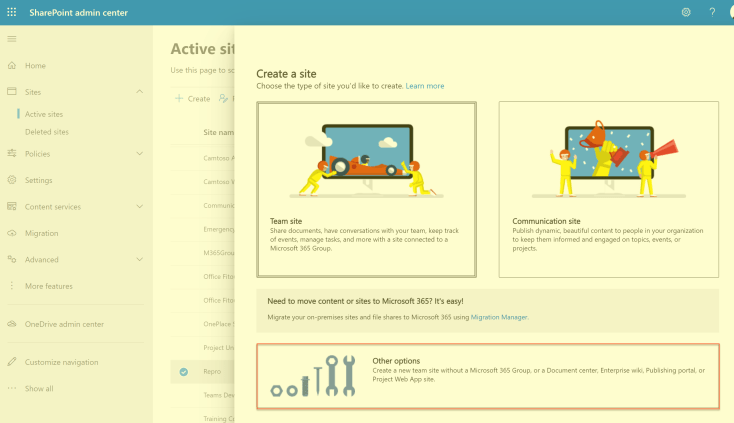This screenshot has width=734, height=423.
Task: Click the Customize navigation pencil icon
Action: [x=12, y=362]
